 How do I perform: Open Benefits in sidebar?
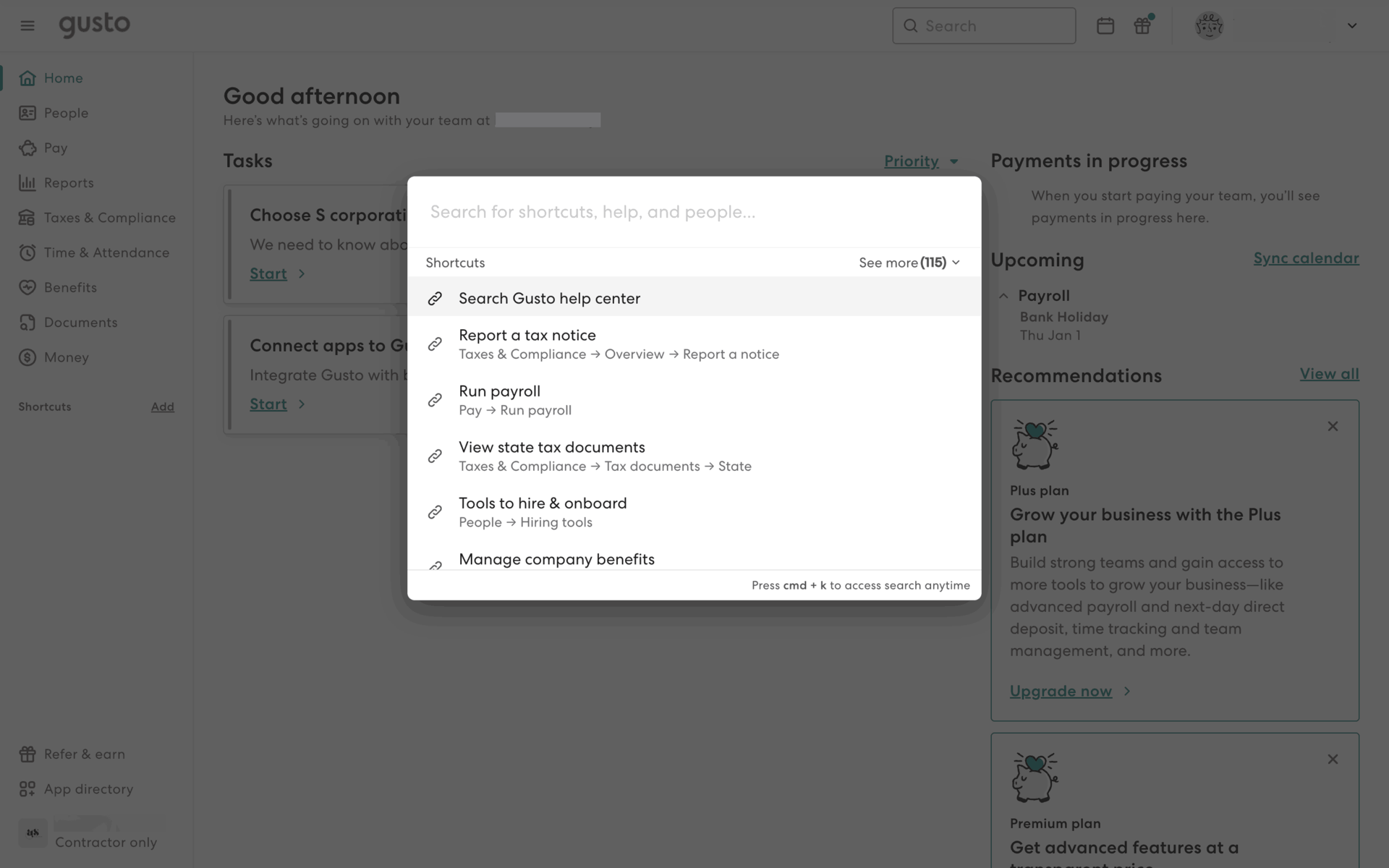click(x=70, y=287)
